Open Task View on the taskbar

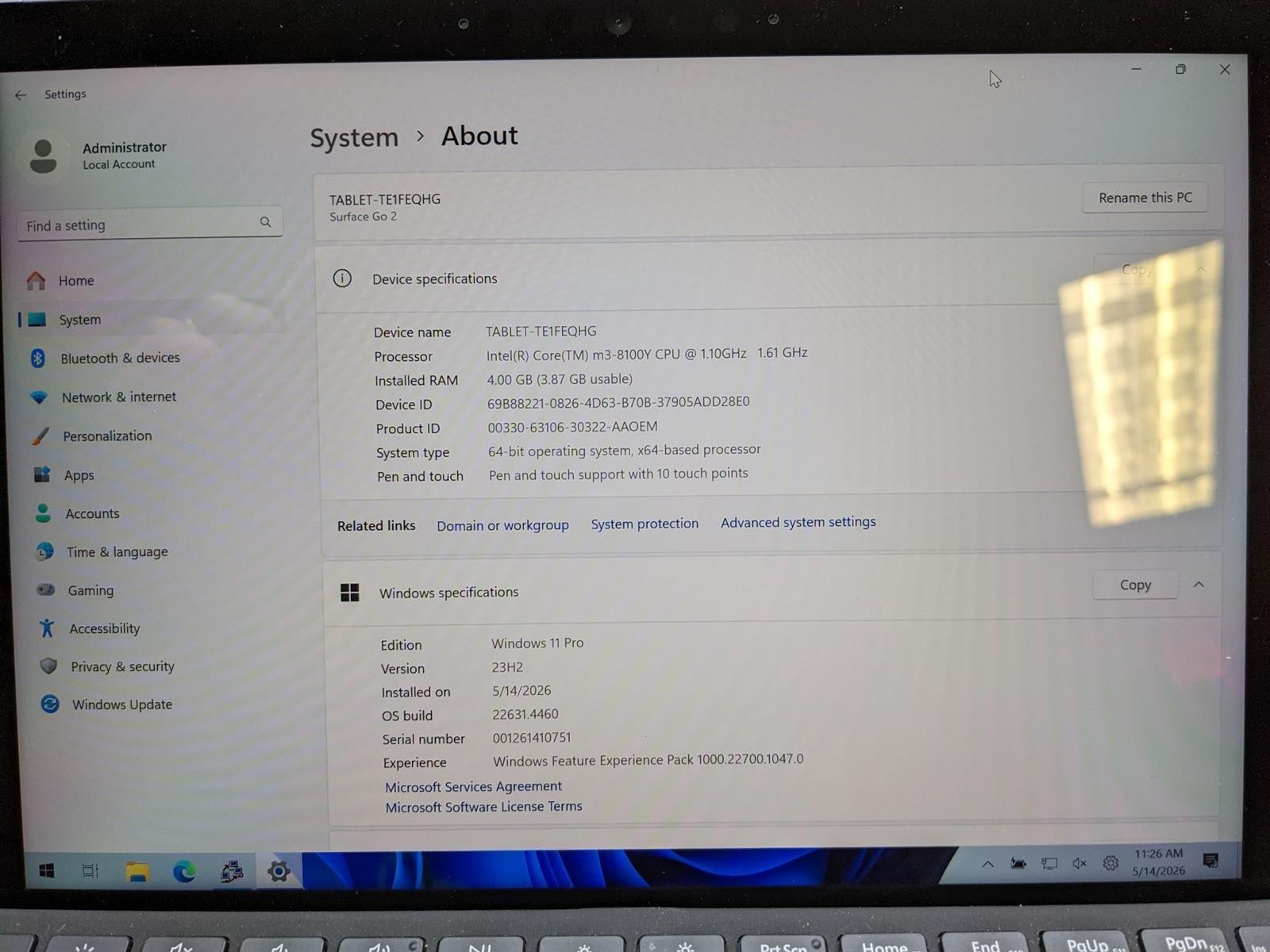coord(90,871)
